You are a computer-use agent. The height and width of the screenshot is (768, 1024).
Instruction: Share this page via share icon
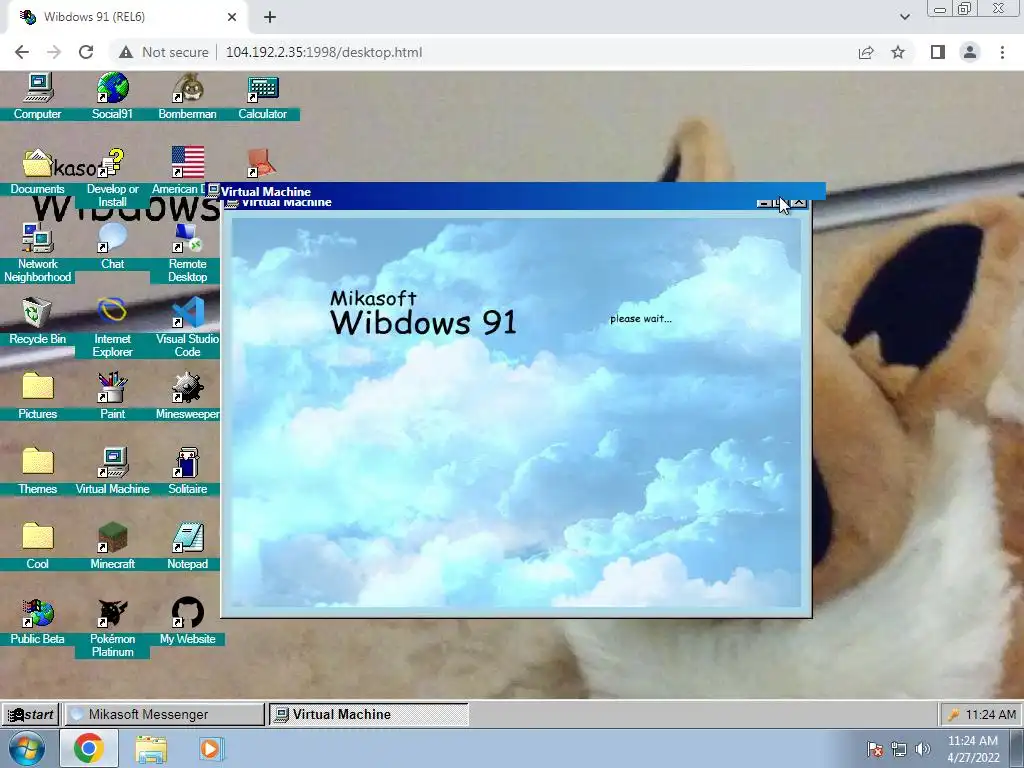coord(866,52)
